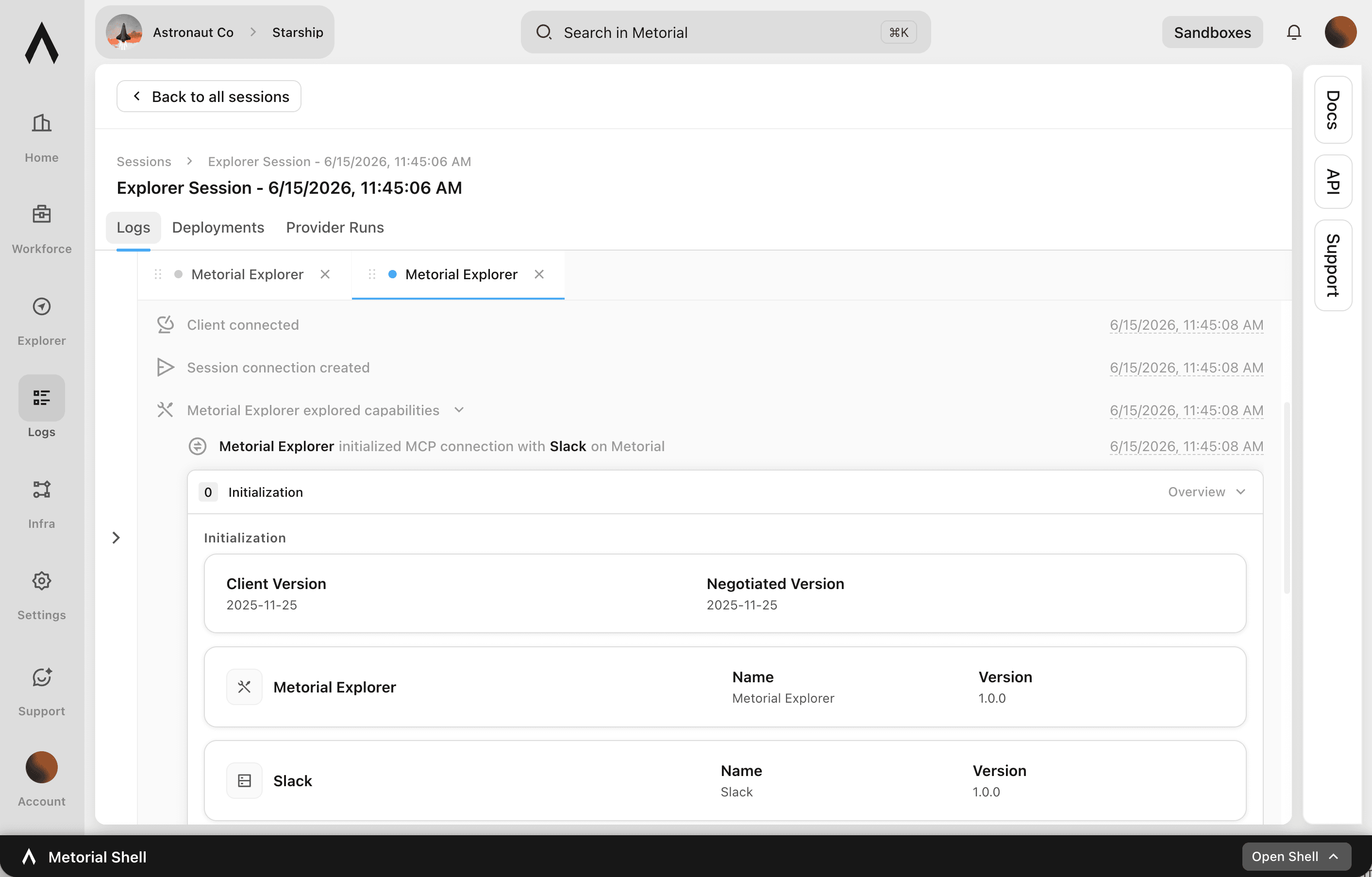The image size is (1372, 877).
Task: Click the Astronaut Co organization avatar
Action: [x=124, y=33]
